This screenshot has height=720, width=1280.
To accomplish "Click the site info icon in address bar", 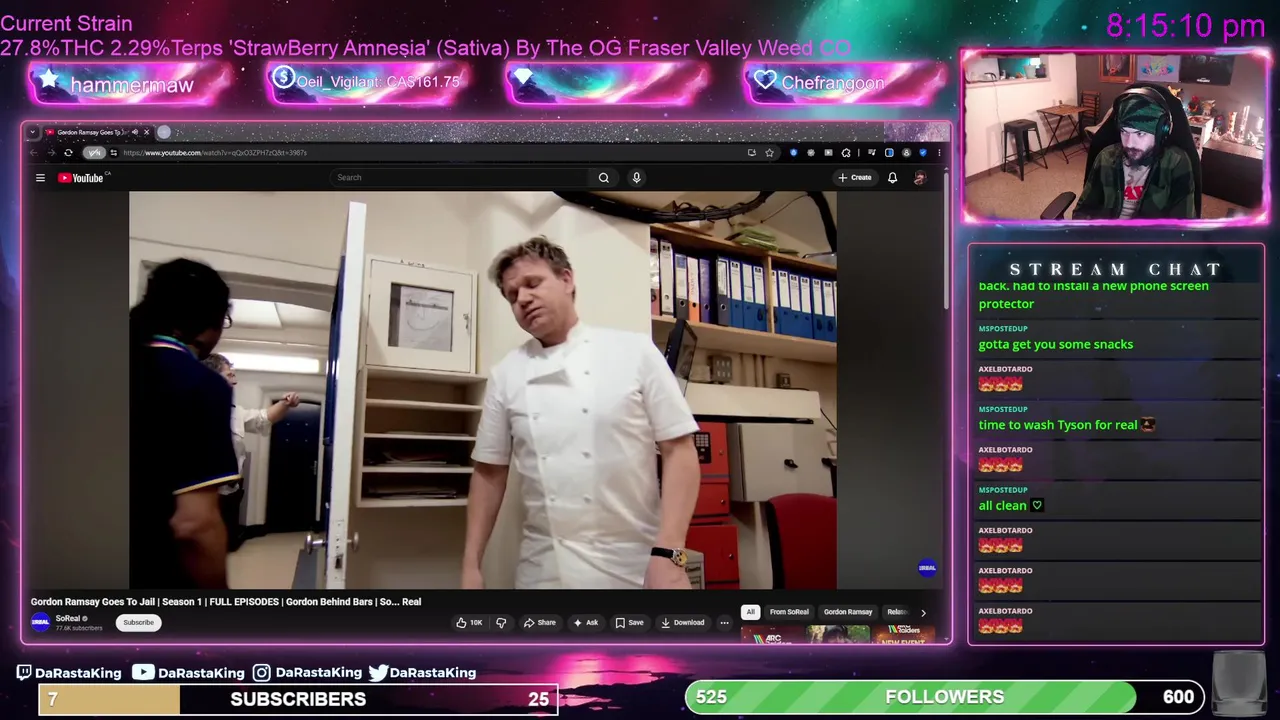I will [x=114, y=153].
